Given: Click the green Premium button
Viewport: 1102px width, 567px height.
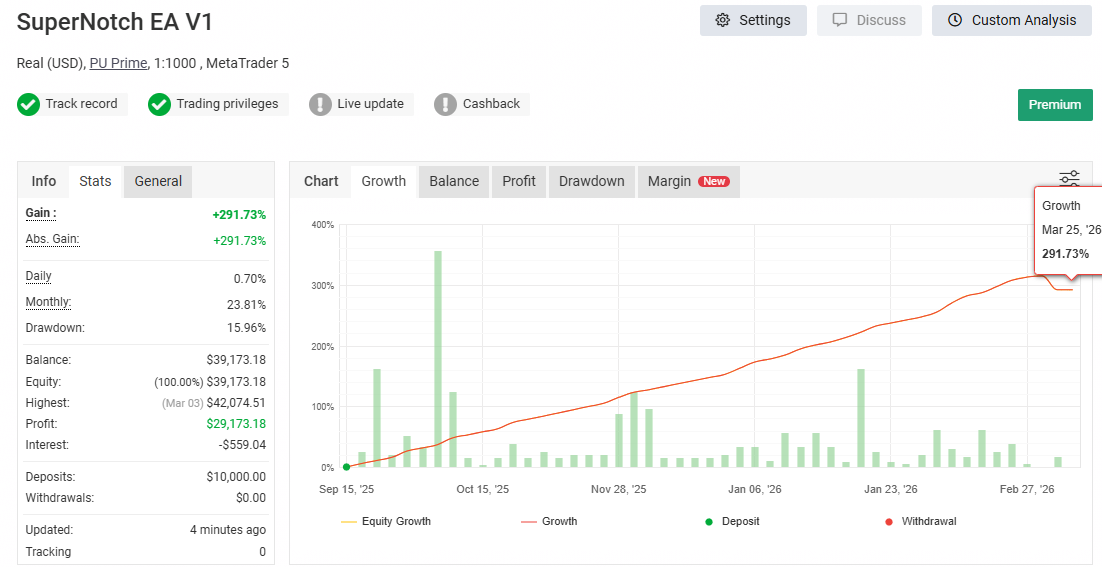Looking at the screenshot, I should pyautogui.click(x=1055, y=105).
